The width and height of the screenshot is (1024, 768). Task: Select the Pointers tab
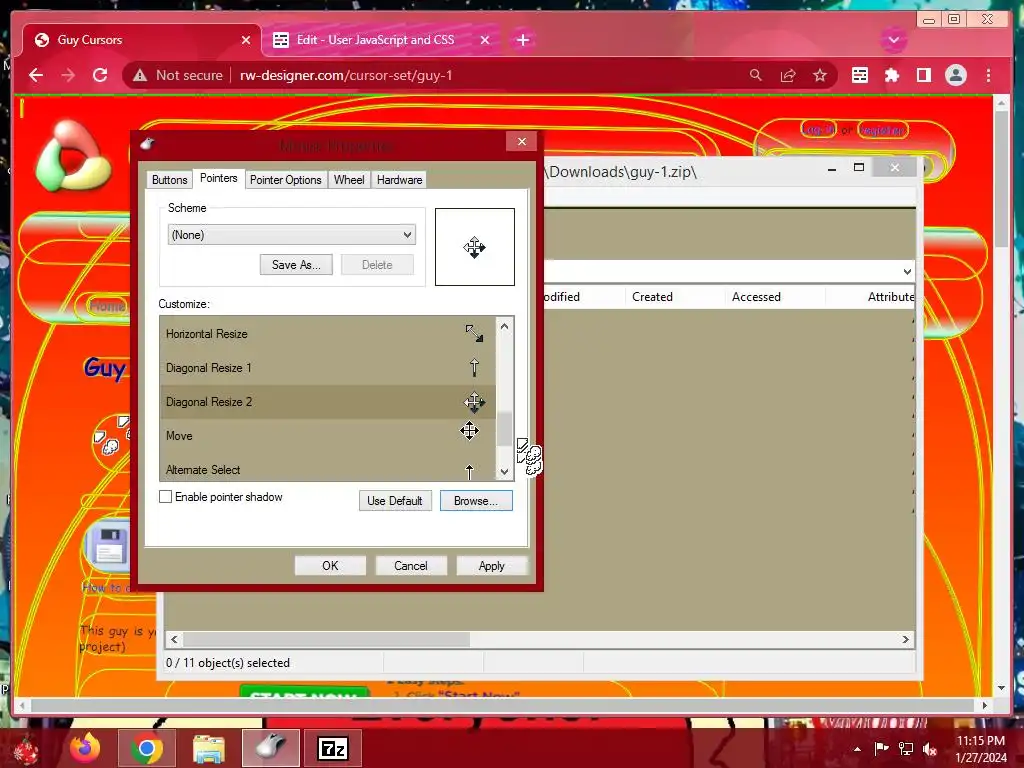click(218, 178)
